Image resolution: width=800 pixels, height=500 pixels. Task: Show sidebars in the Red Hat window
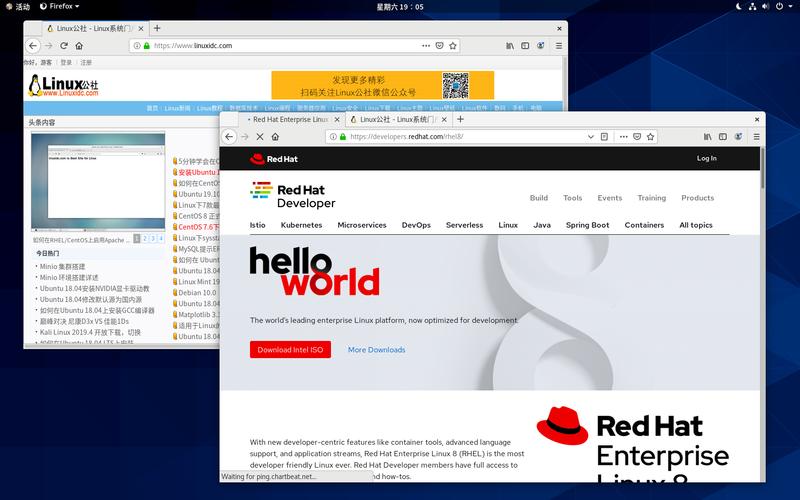click(722, 136)
